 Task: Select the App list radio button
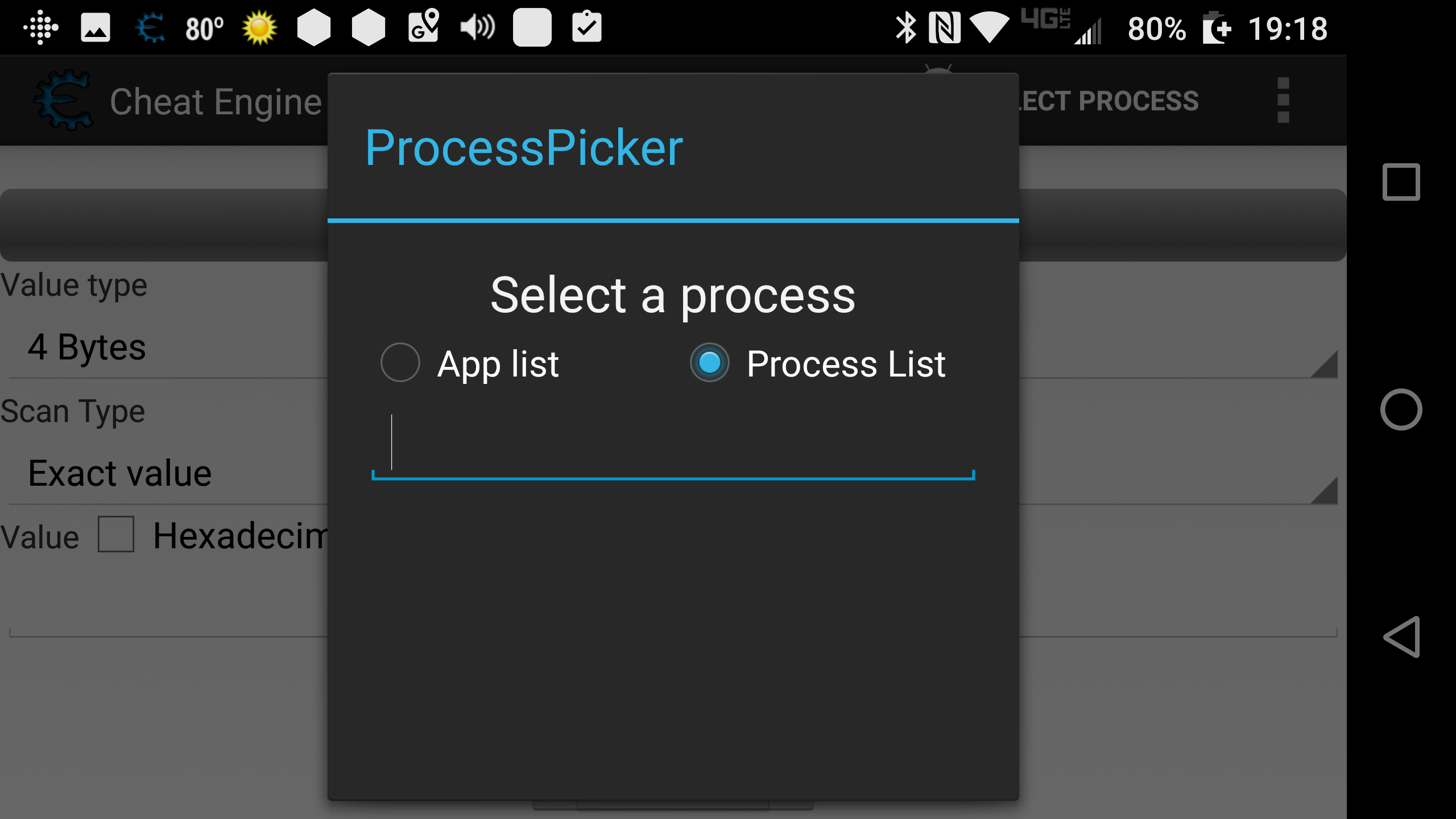(x=400, y=363)
